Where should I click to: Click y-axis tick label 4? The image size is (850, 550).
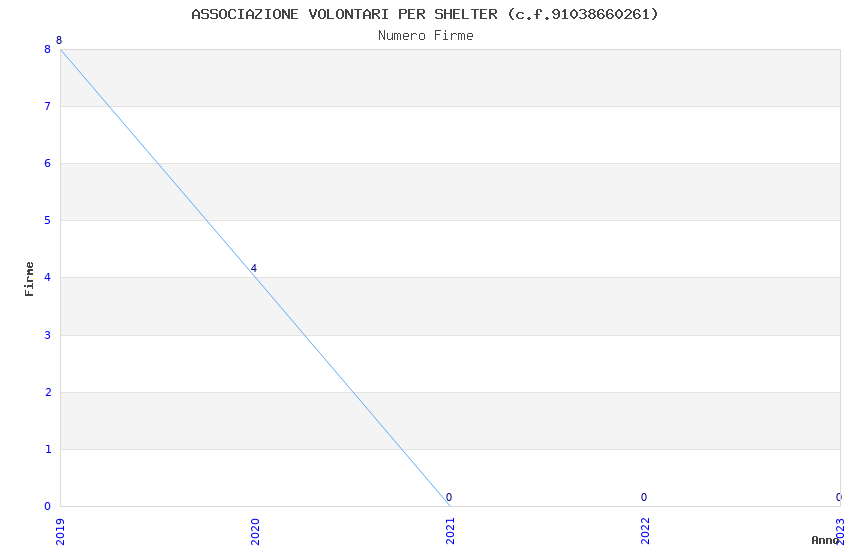tap(48, 277)
